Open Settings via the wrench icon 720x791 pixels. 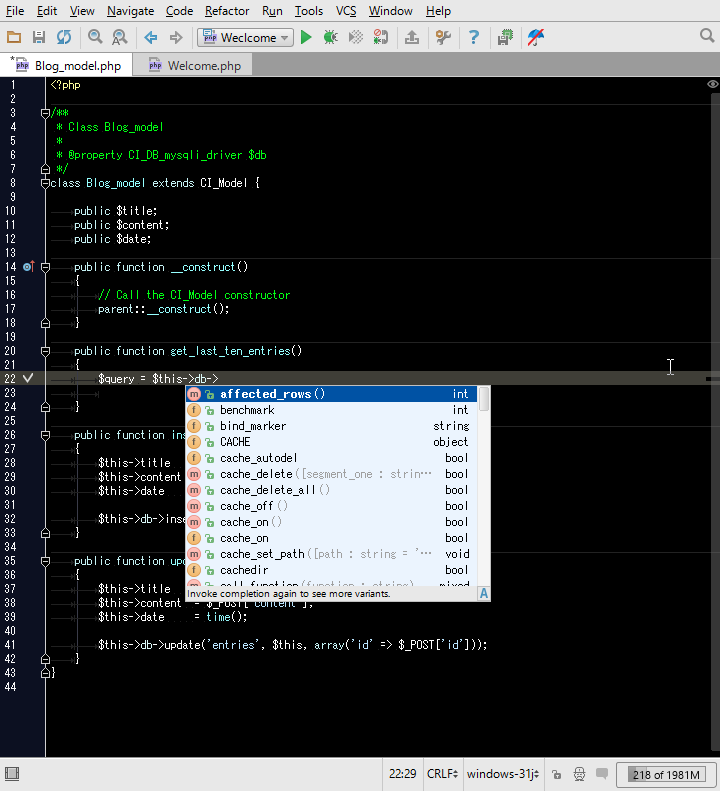(x=443, y=37)
